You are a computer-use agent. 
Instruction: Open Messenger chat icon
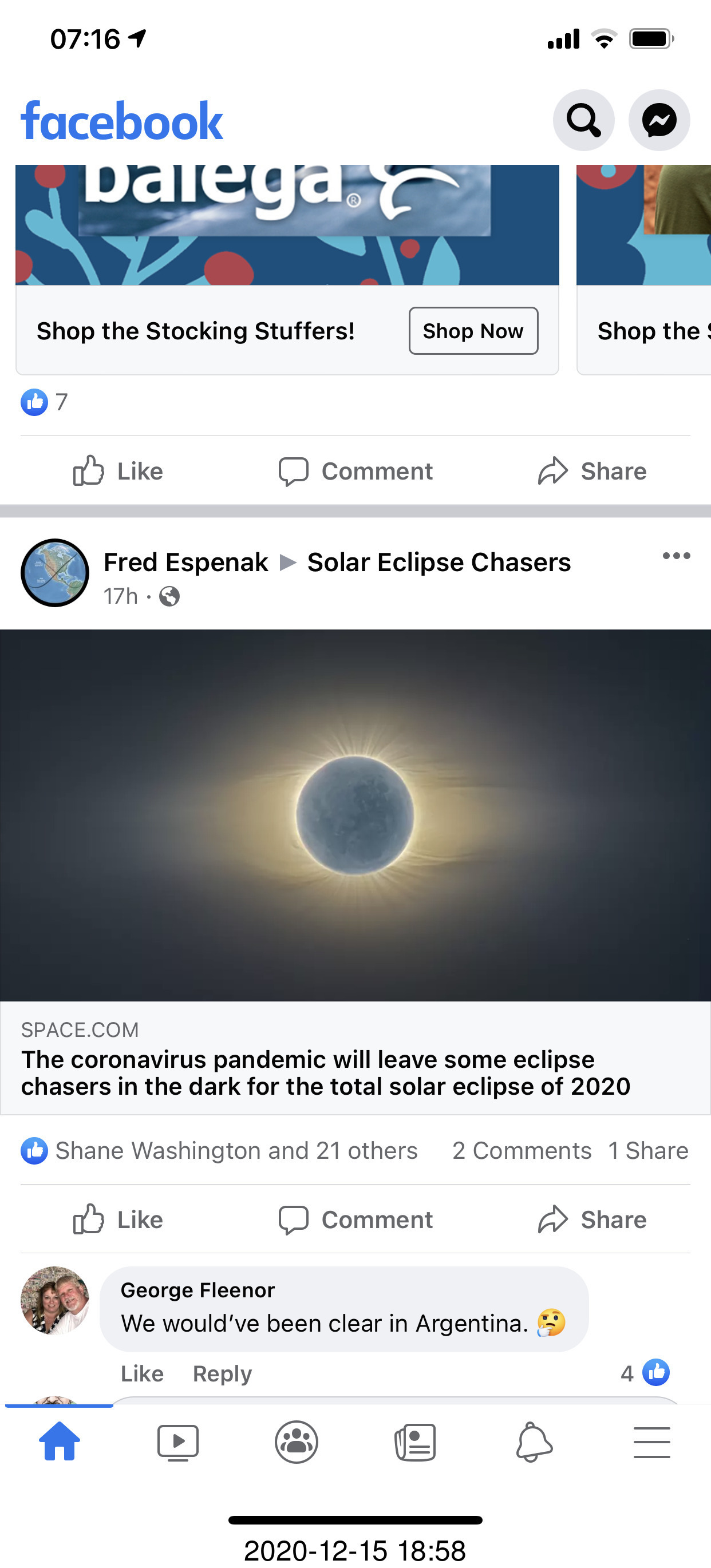click(659, 121)
